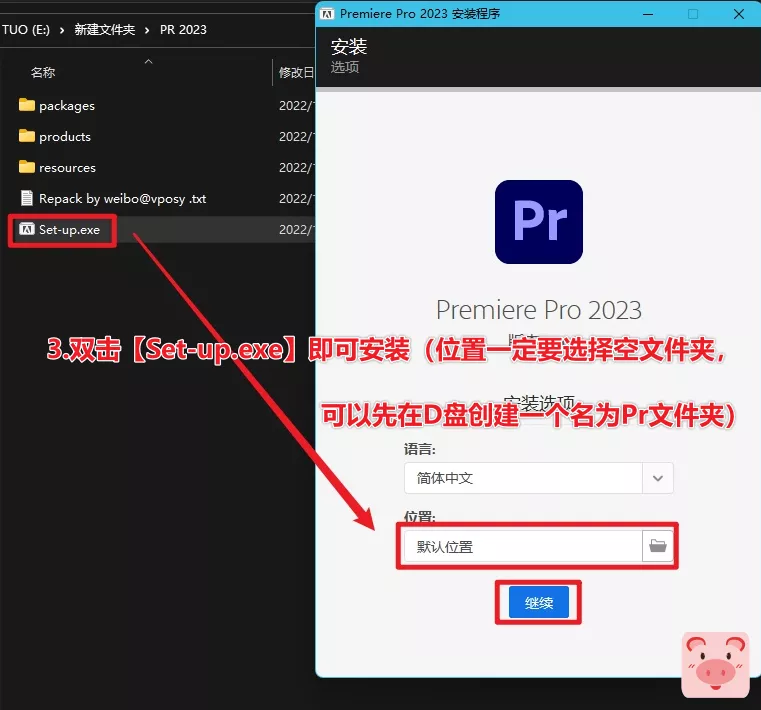Click the Adobe icon in installer title bar
Screen dimensions: 761x710
(x=327, y=14)
